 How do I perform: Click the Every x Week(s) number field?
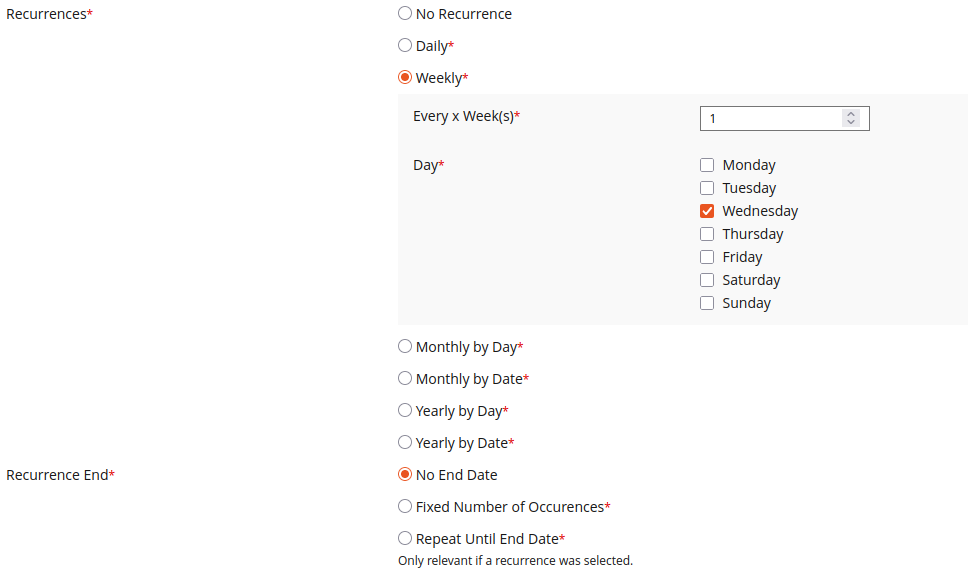(770, 118)
